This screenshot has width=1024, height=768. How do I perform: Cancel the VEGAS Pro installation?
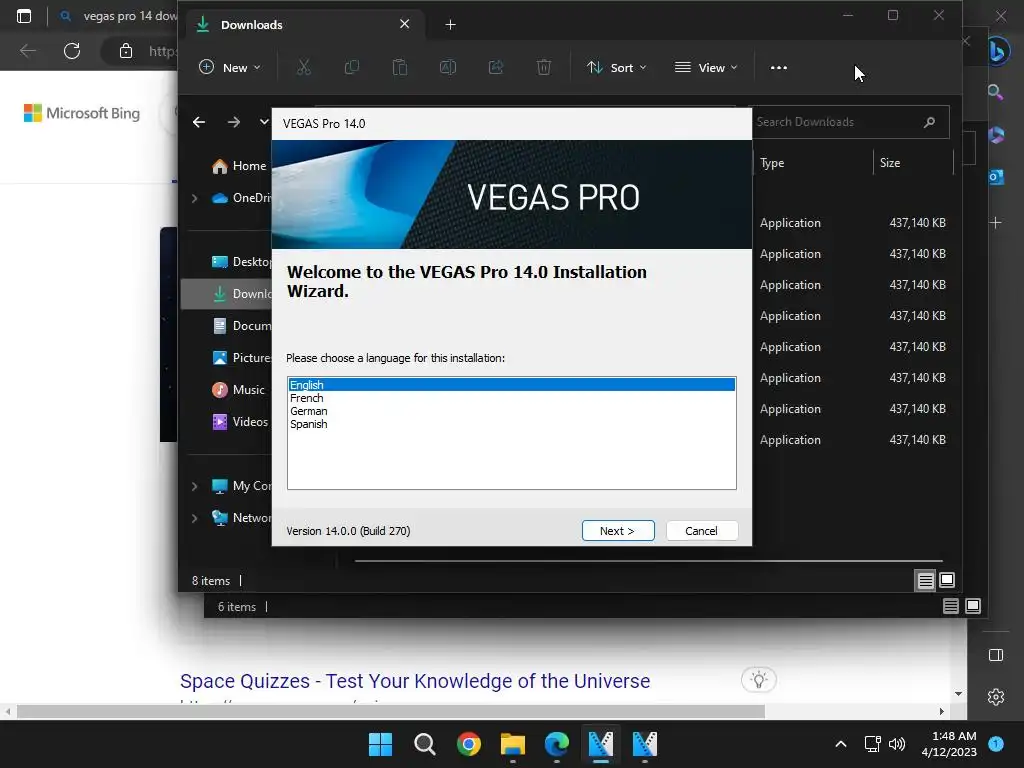(x=701, y=531)
